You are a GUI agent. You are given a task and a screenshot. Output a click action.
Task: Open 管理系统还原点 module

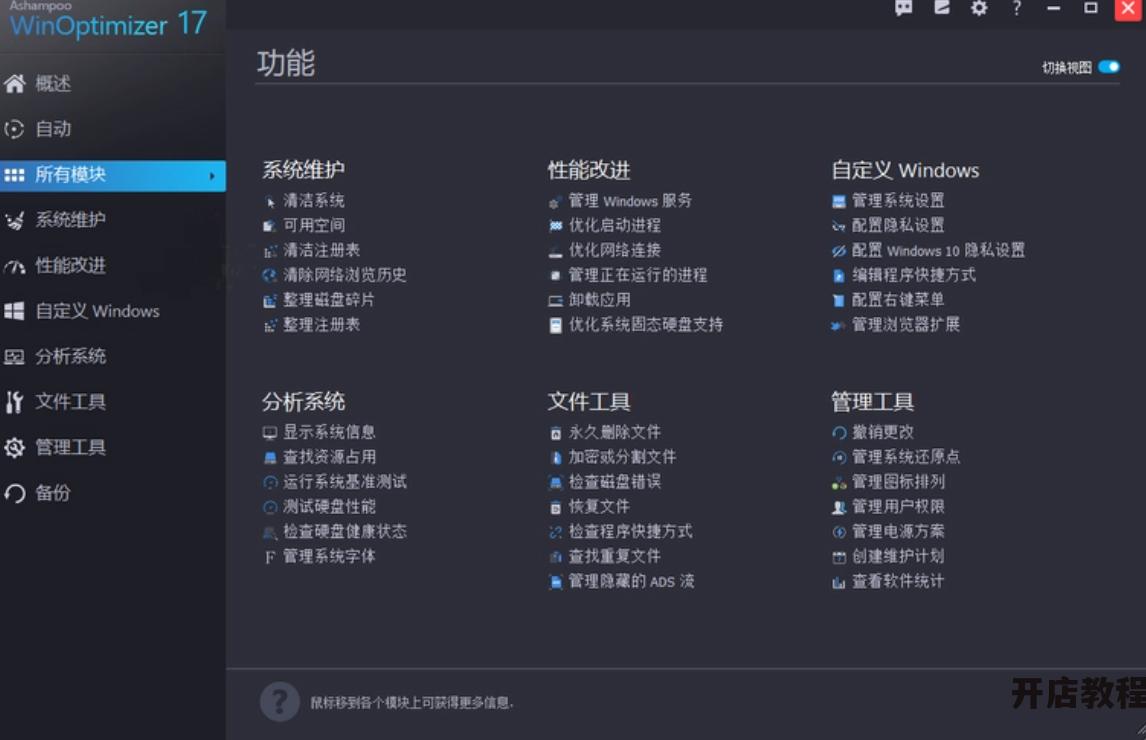coord(906,457)
